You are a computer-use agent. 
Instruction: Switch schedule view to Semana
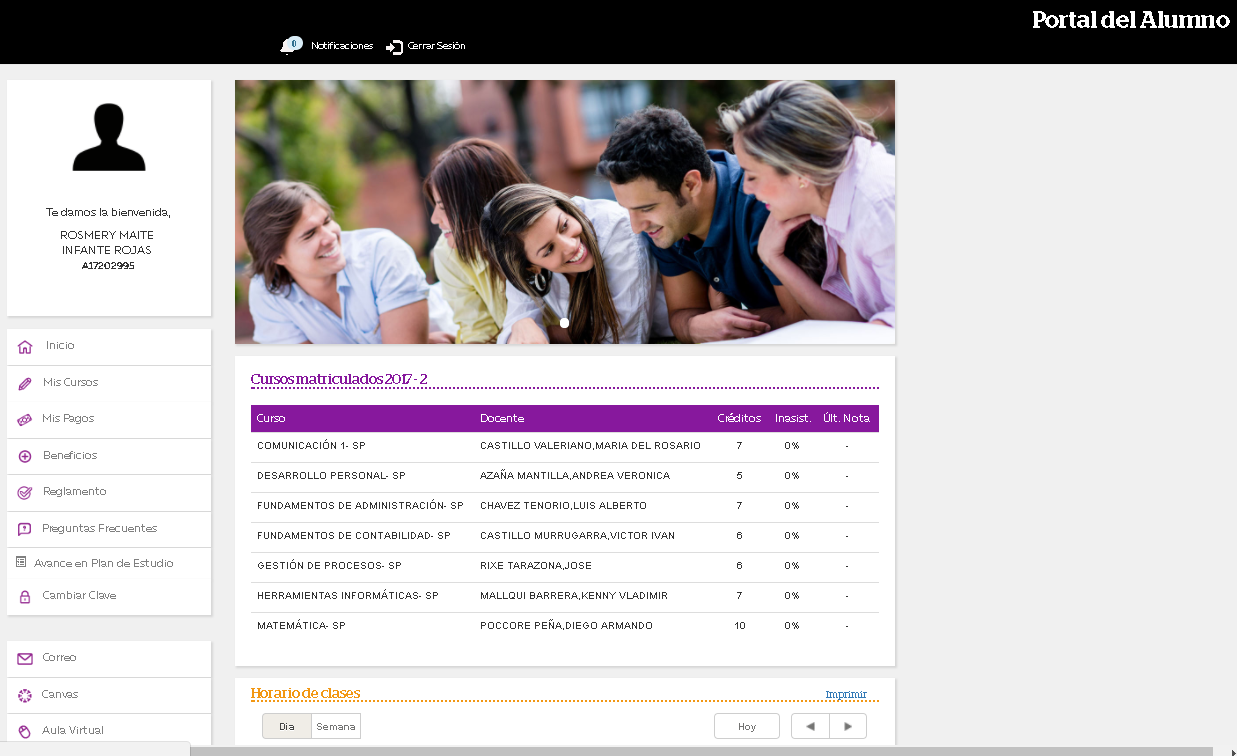coord(334,726)
